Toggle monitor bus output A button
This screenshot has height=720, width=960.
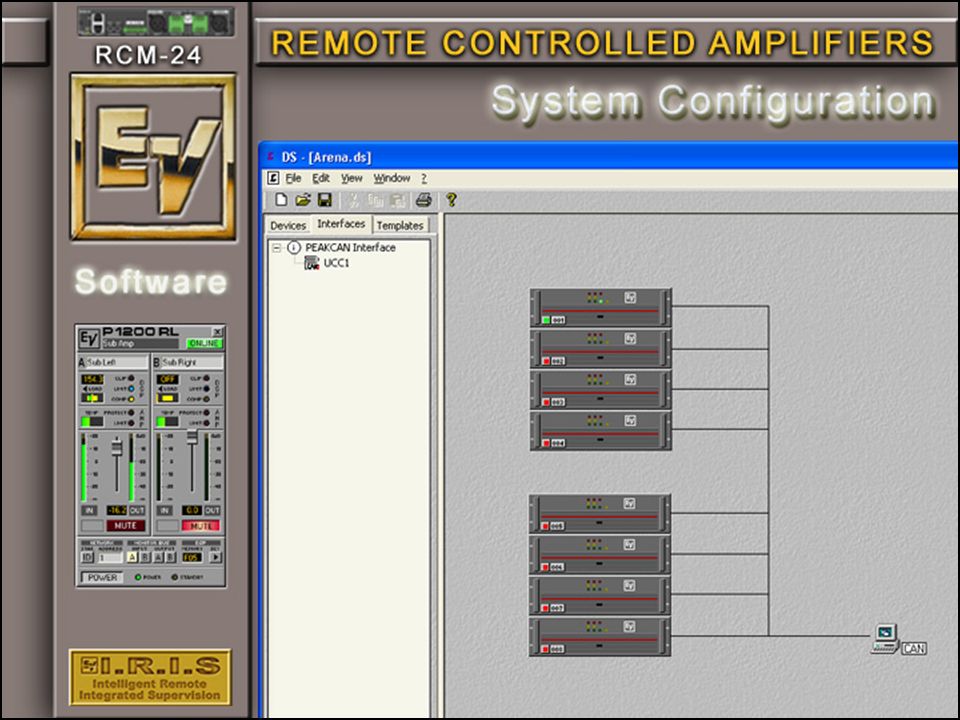(x=157, y=557)
